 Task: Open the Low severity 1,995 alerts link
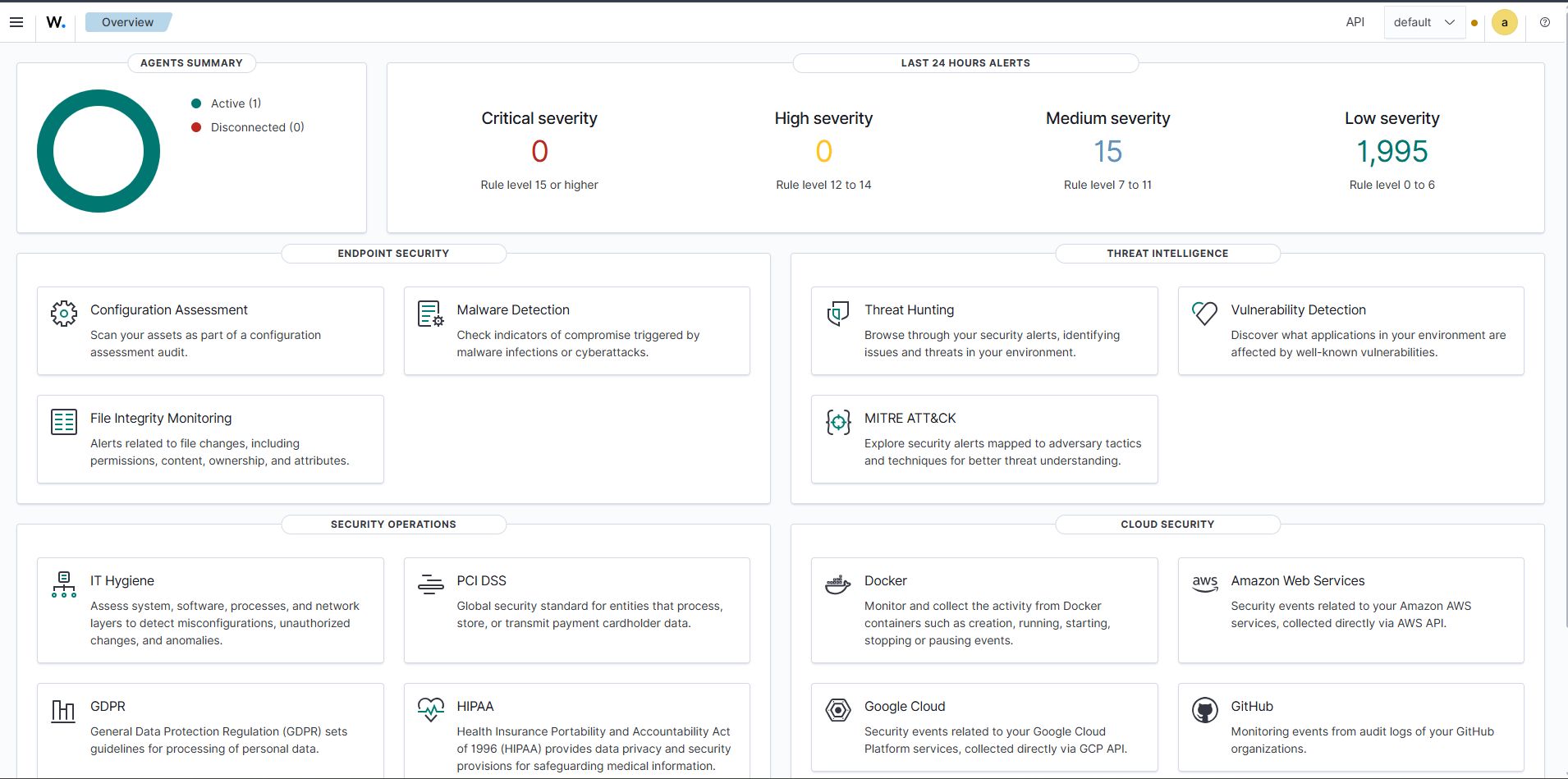1391,152
